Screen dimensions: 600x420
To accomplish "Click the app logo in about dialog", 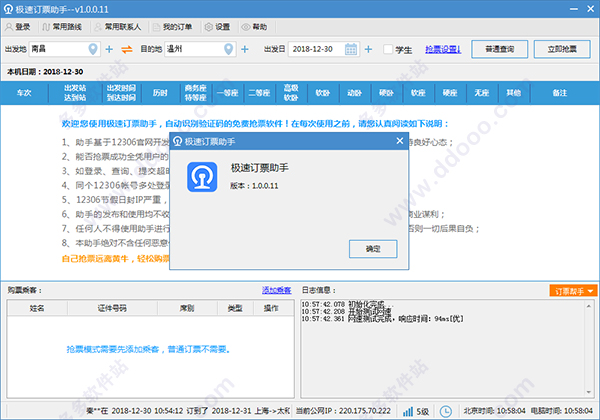I will [x=202, y=177].
